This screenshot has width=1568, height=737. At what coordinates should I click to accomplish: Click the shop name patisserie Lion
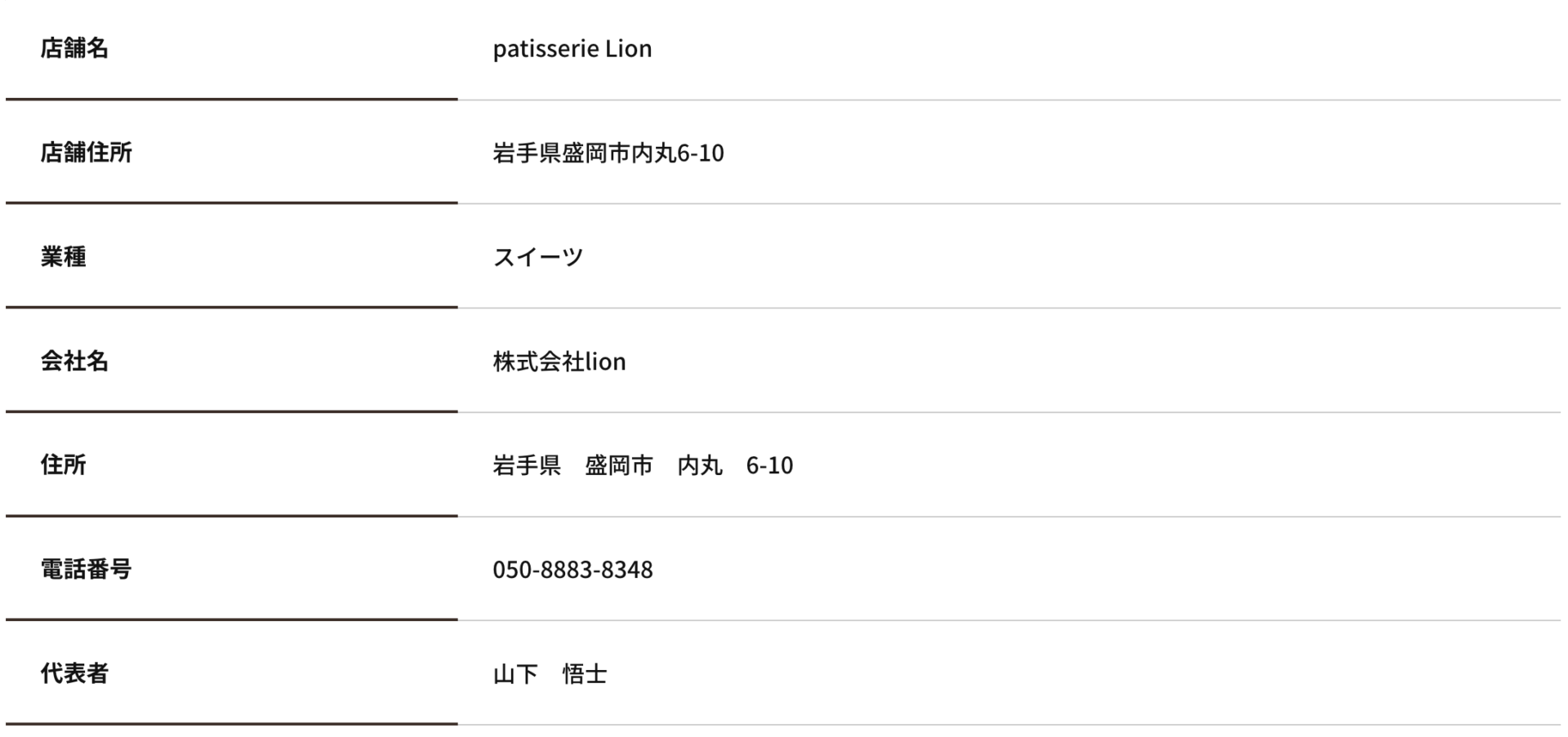[x=572, y=49]
